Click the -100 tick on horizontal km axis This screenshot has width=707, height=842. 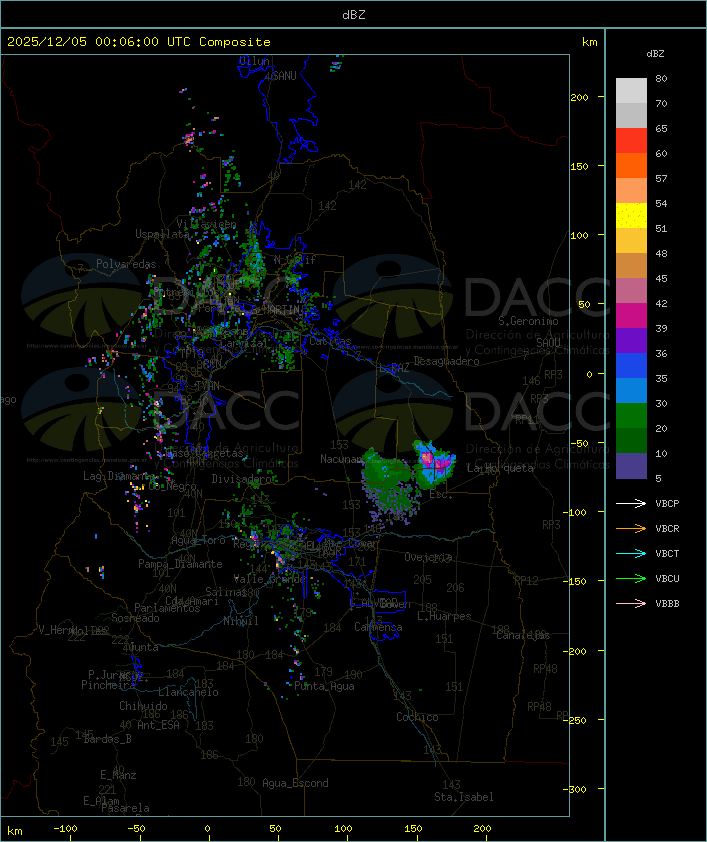65,829
